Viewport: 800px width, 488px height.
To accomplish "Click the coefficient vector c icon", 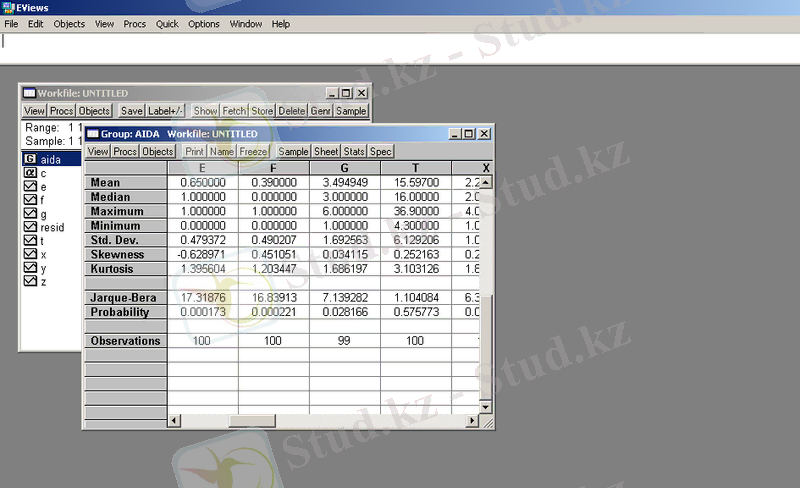I will 30,173.
